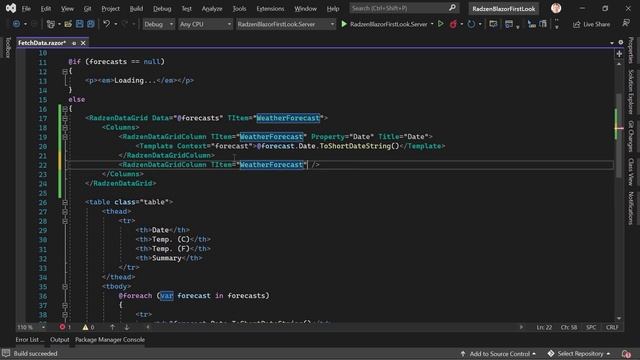The width and height of the screenshot is (640, 360).
Task: Open the Build menu
Action: tap(136, 9)
